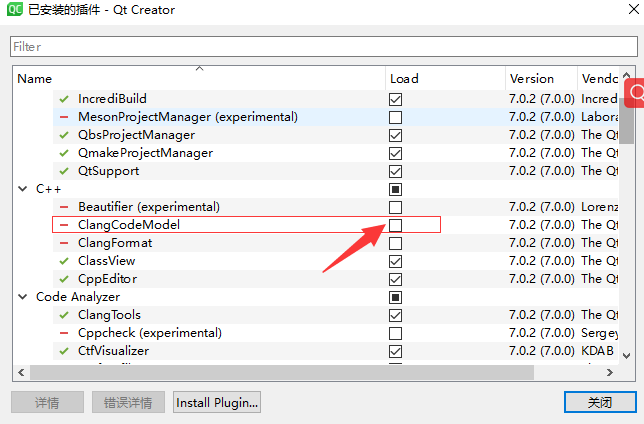Click the green checkmark beside IncrediBuild
Viewport: 644px width, 424px height.
pyautogui.click(x=64, y=99)
